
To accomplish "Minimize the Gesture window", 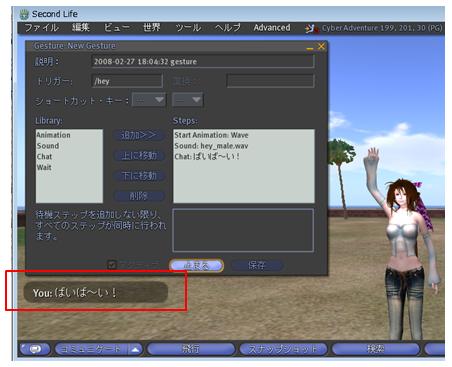I will [x=310, y=48].
